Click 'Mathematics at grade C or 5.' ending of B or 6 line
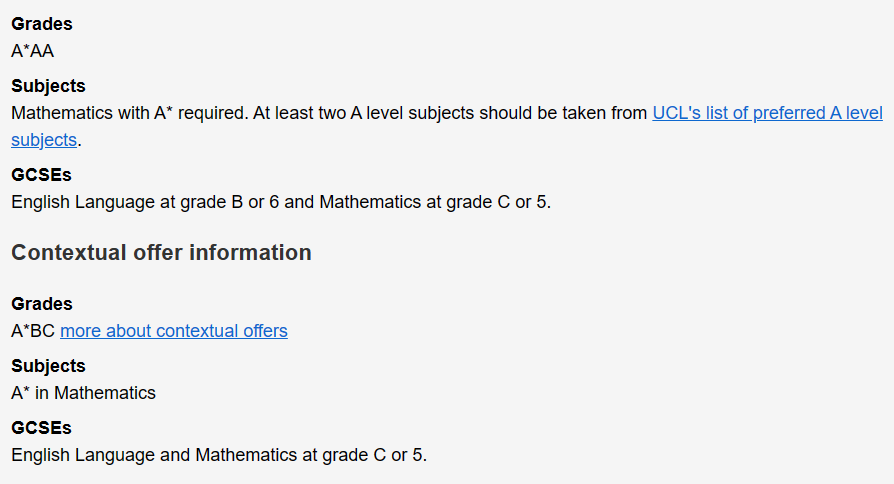This screenshot has width=894, height=484. click(435, 202)
